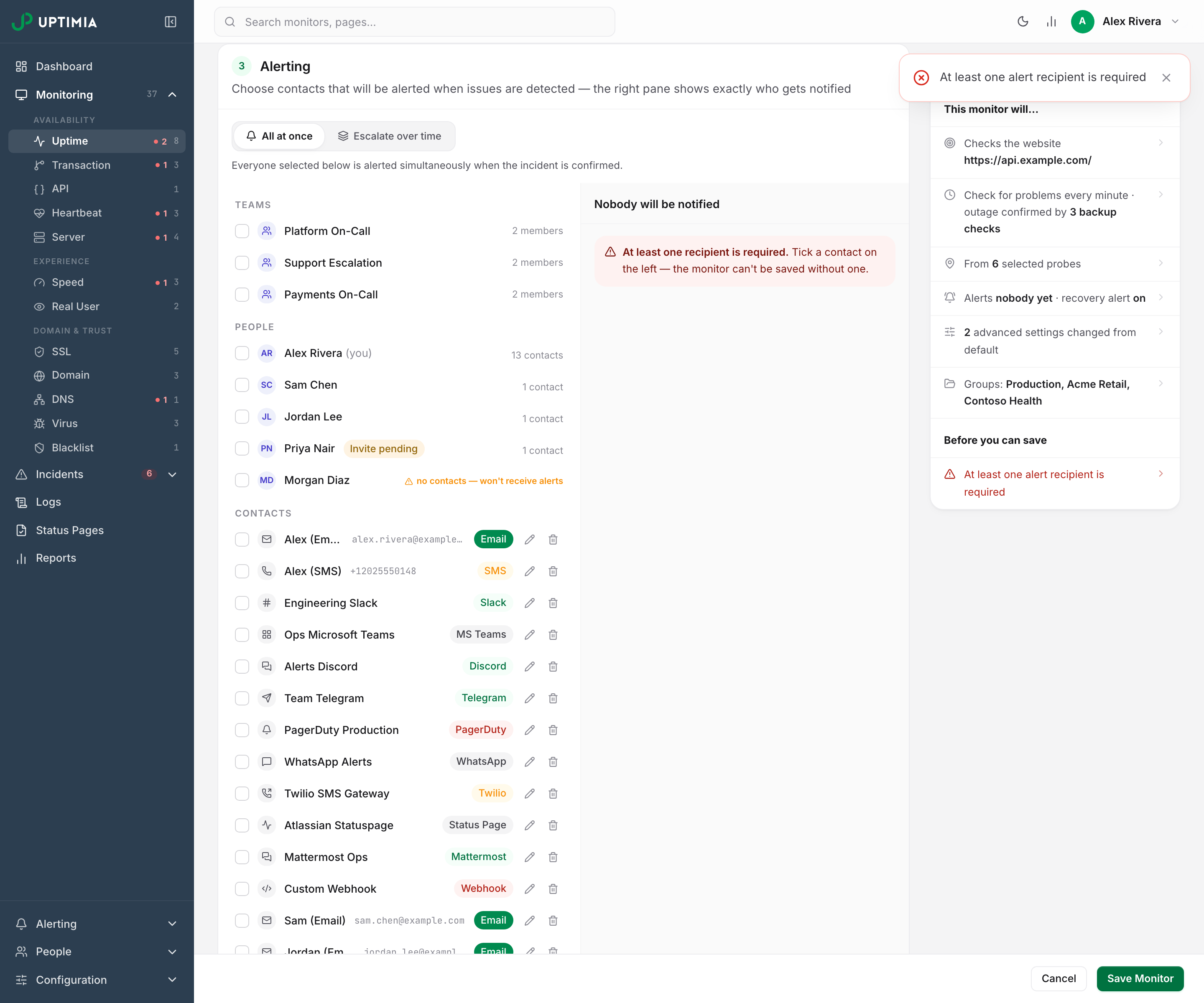The image size is (1204, 1003).
Task: Delete the Mattermost Ops contact
Action: click(x=553, y=857)
